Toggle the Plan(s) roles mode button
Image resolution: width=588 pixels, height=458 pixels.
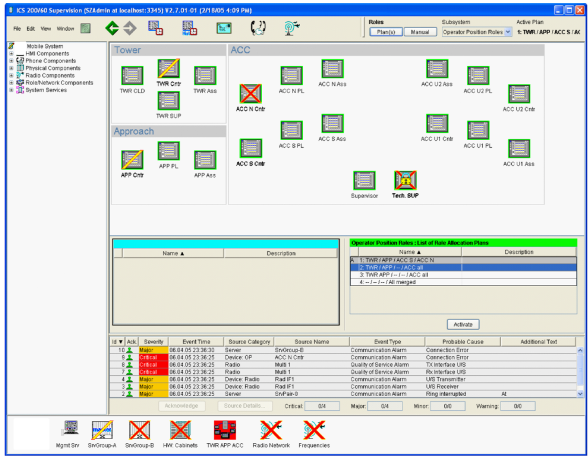[386, 32]
